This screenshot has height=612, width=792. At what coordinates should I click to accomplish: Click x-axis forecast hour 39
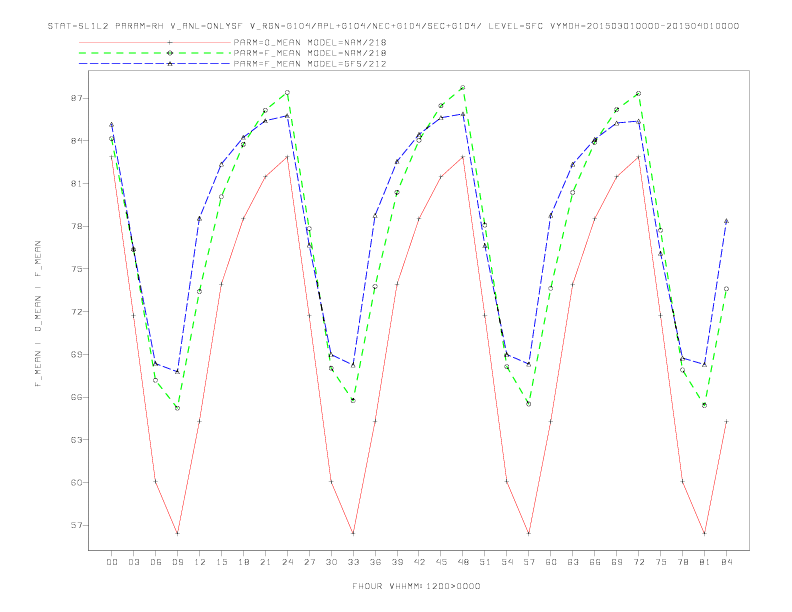click(397, 562)
